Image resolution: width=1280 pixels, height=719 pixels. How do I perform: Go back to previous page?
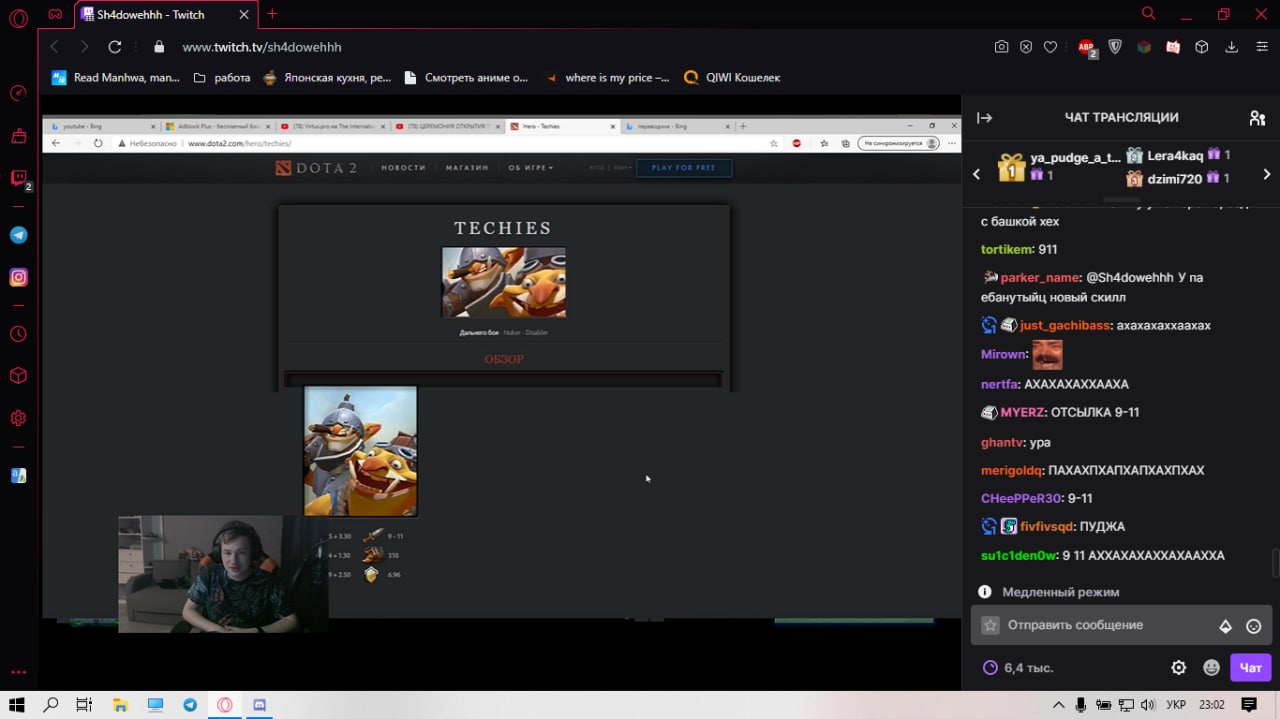[x=55, y=47]
